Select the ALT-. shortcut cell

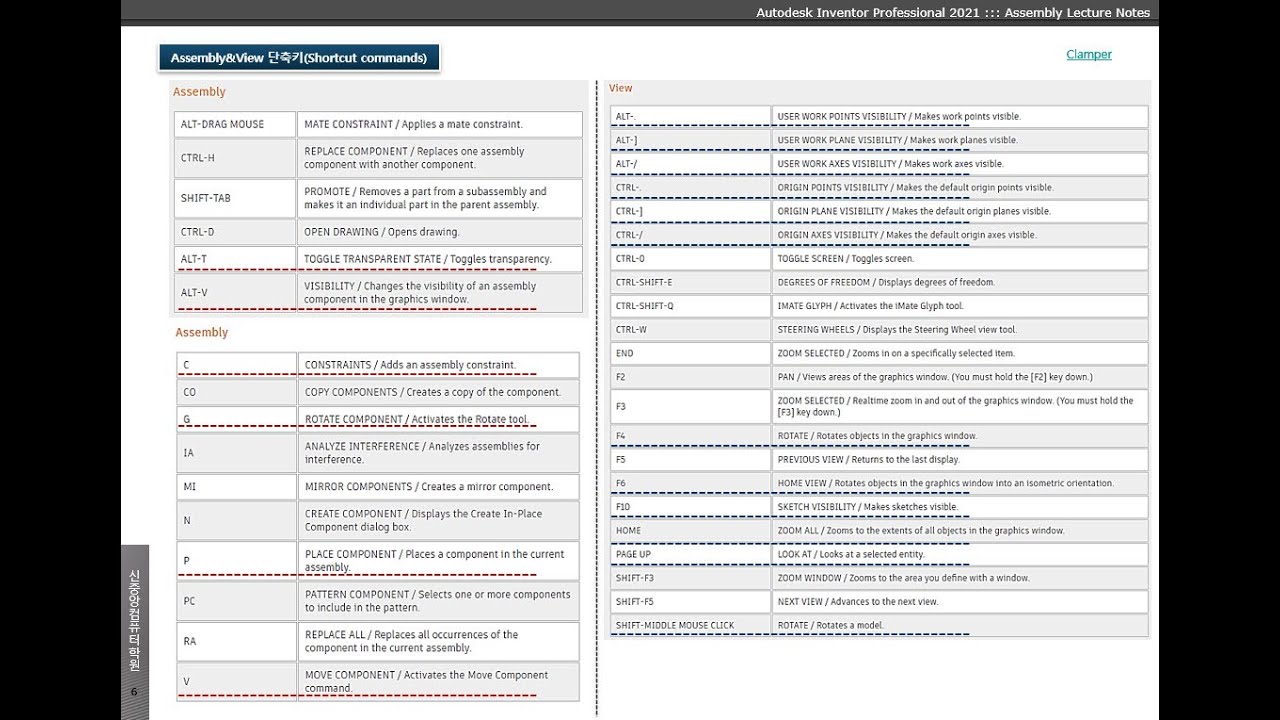click(x=691, y=116)
